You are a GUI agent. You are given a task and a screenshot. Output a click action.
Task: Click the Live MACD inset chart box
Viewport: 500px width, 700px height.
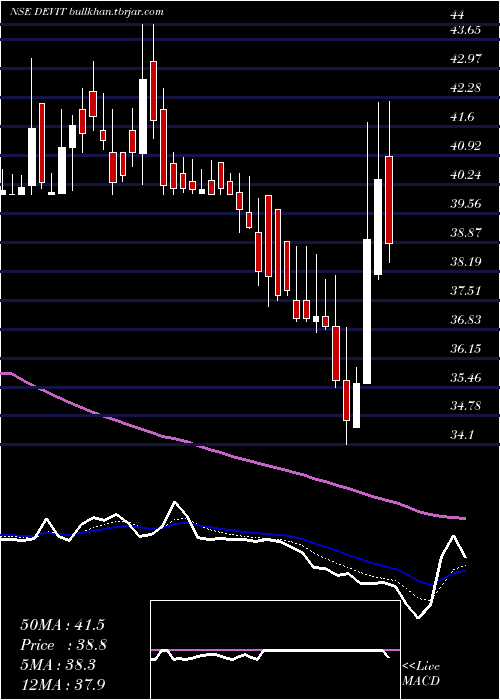coord(275,650)
